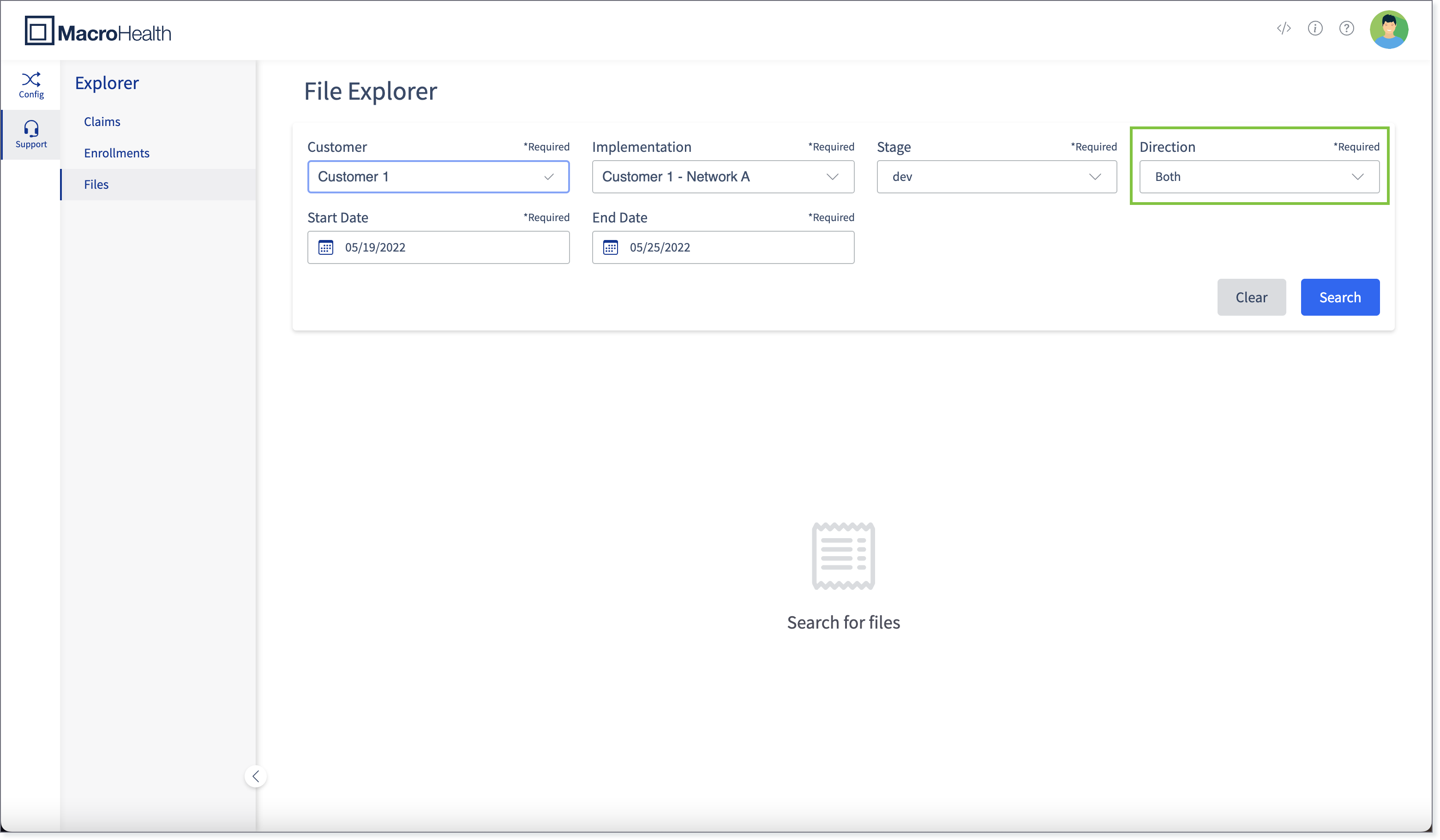Click the Start Date calendar icon
The width and height of the screenshot is (1440, 840).
click(x=326, y=247)
